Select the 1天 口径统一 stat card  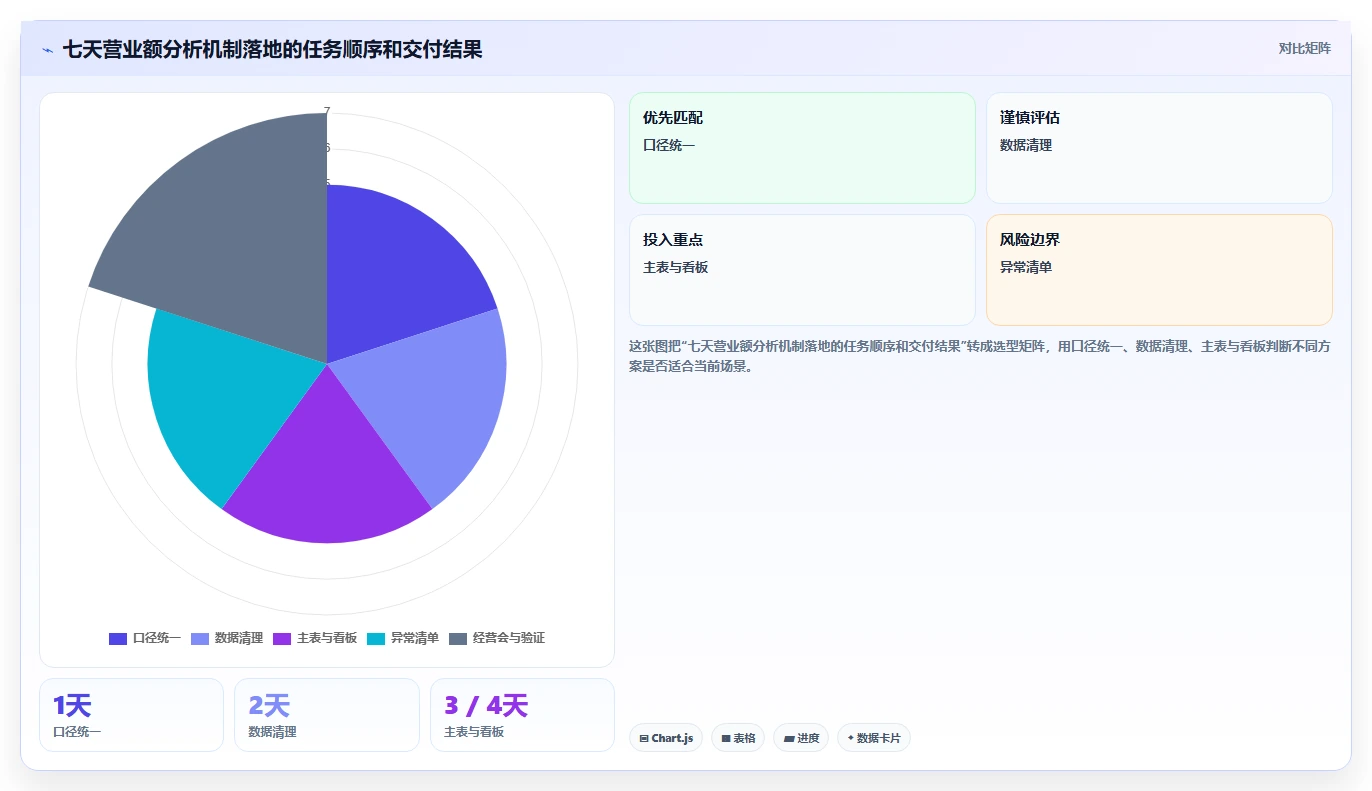tap(131, 715)
